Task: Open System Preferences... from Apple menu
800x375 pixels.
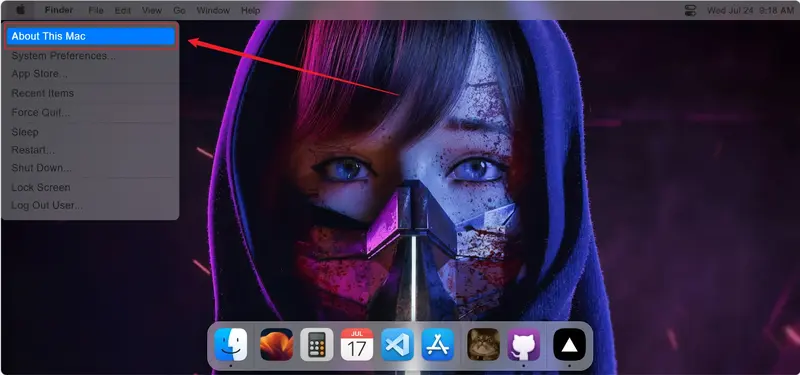Action: [x=90, y=56]
